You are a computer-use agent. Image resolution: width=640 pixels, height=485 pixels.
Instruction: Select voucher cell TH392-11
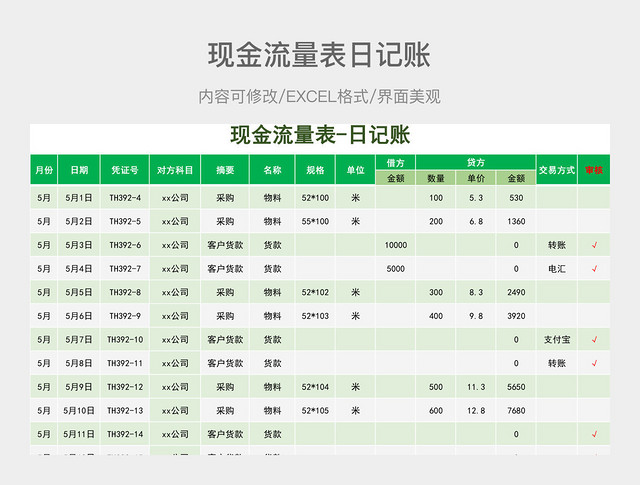(125, 363)
